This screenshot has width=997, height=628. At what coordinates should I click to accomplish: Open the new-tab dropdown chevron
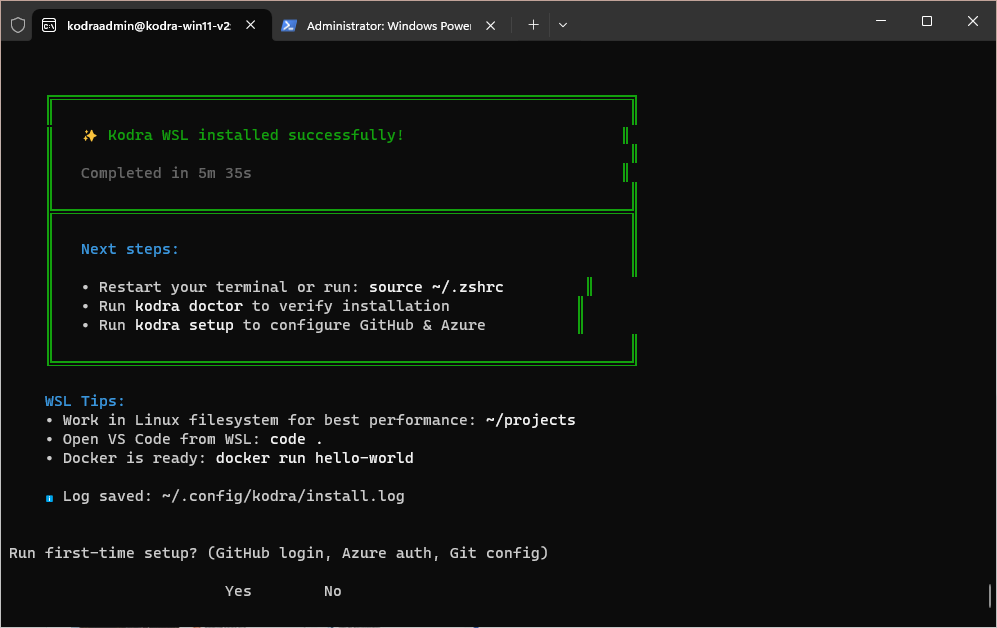pos(563,24)
